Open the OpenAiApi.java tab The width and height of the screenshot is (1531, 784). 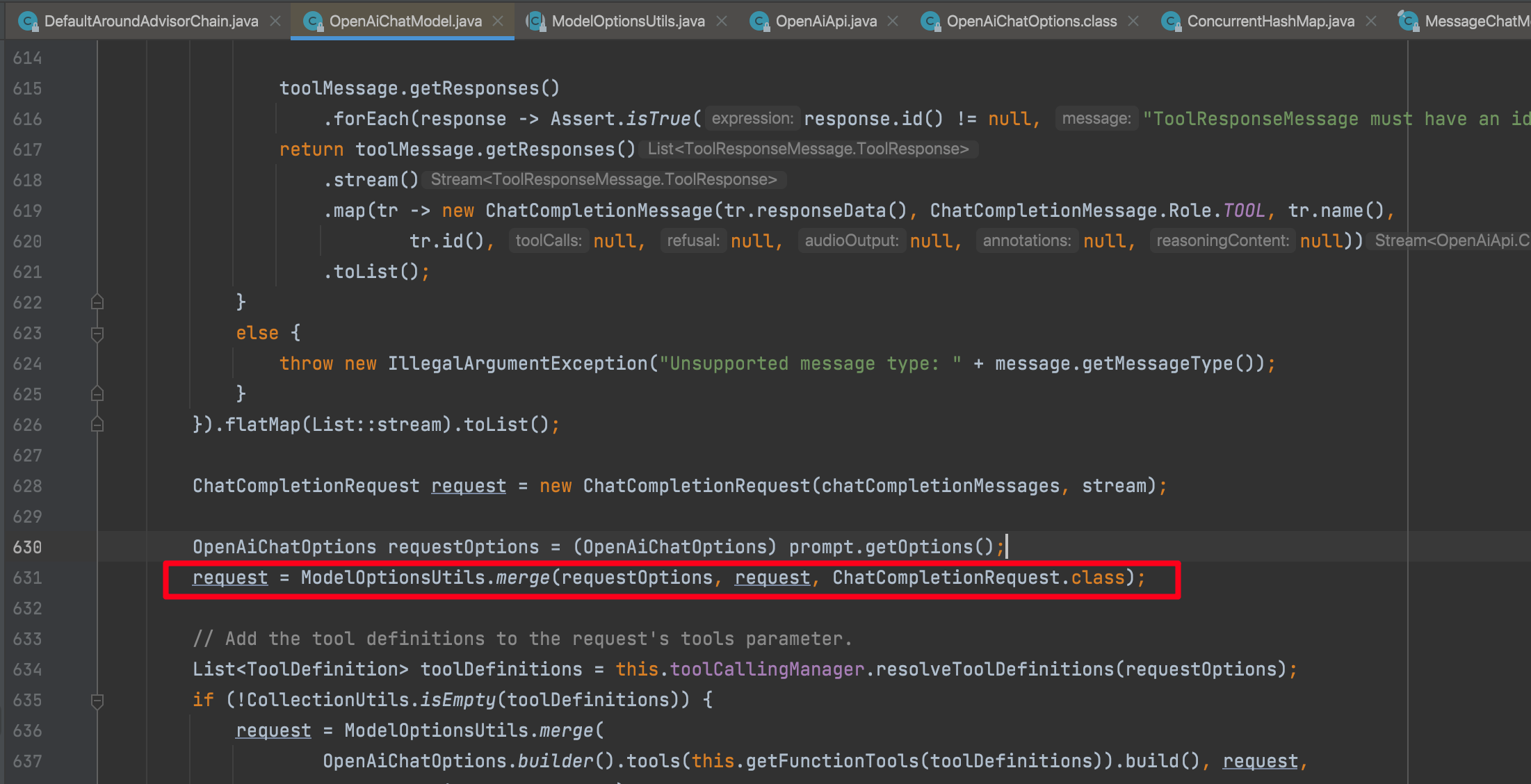click(x=825, y=22)
